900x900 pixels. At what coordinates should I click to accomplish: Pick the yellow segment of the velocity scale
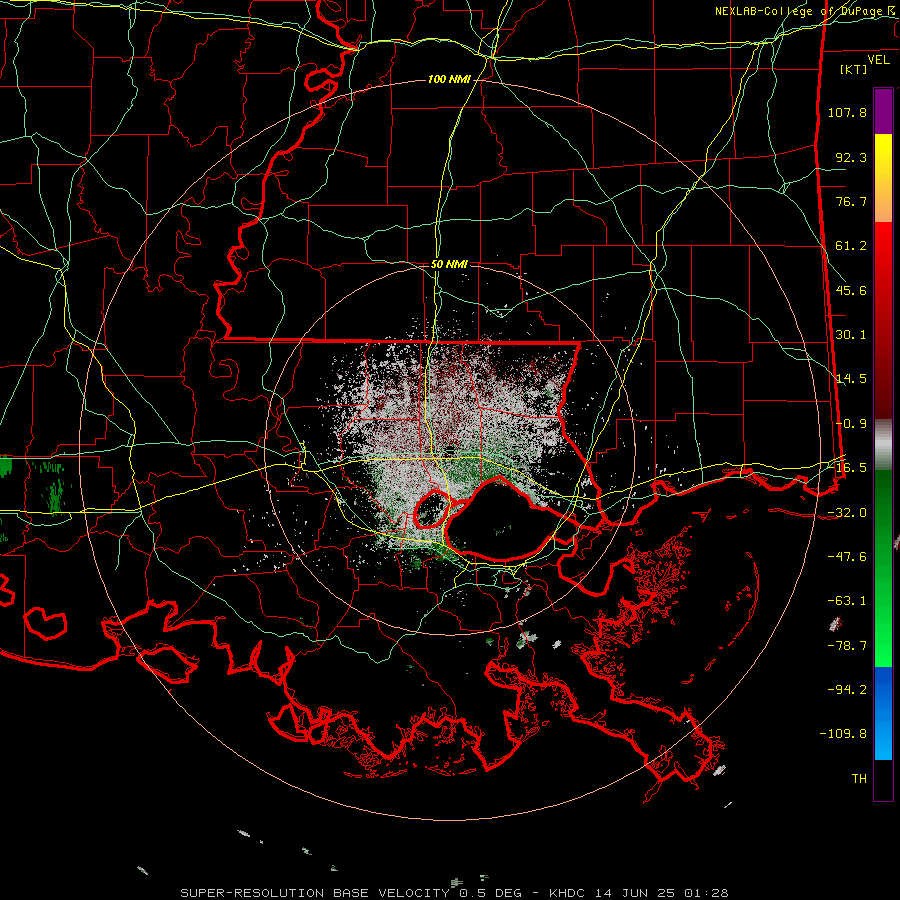pos(883,178)
